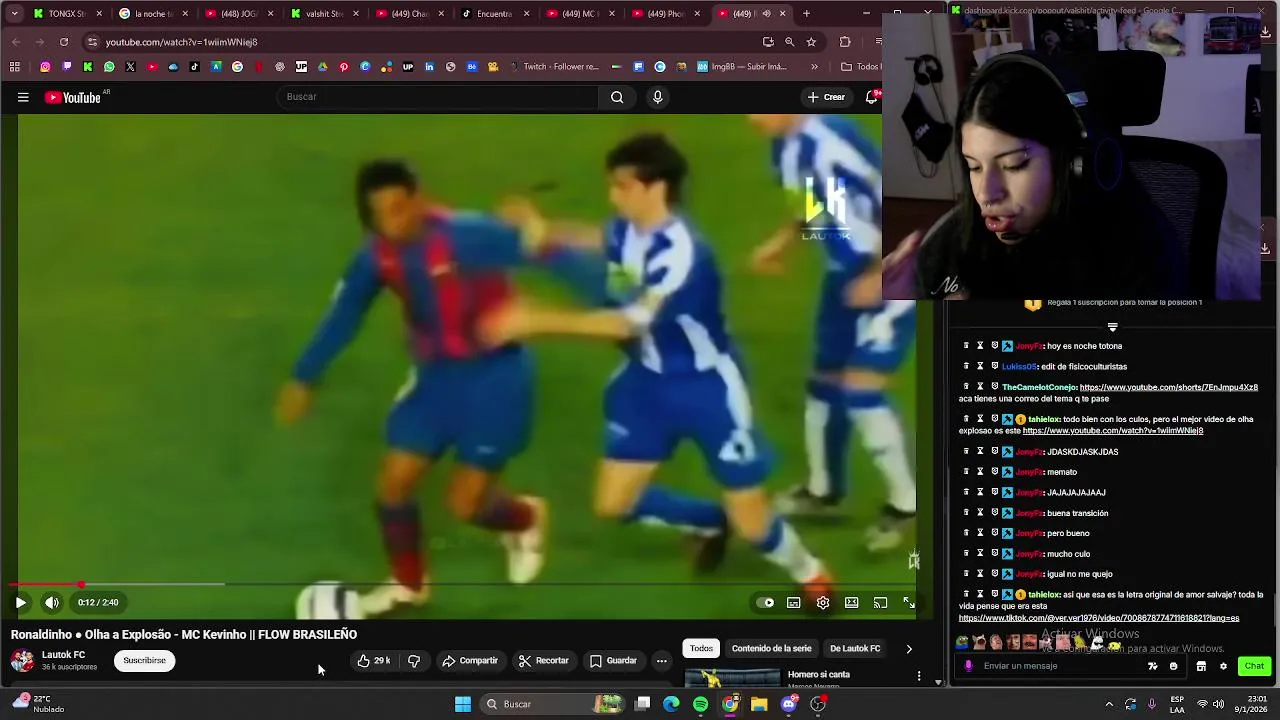Click the Lautok FC channel avatar
This screenshot has width=1280, height=720.
[22, 660]
